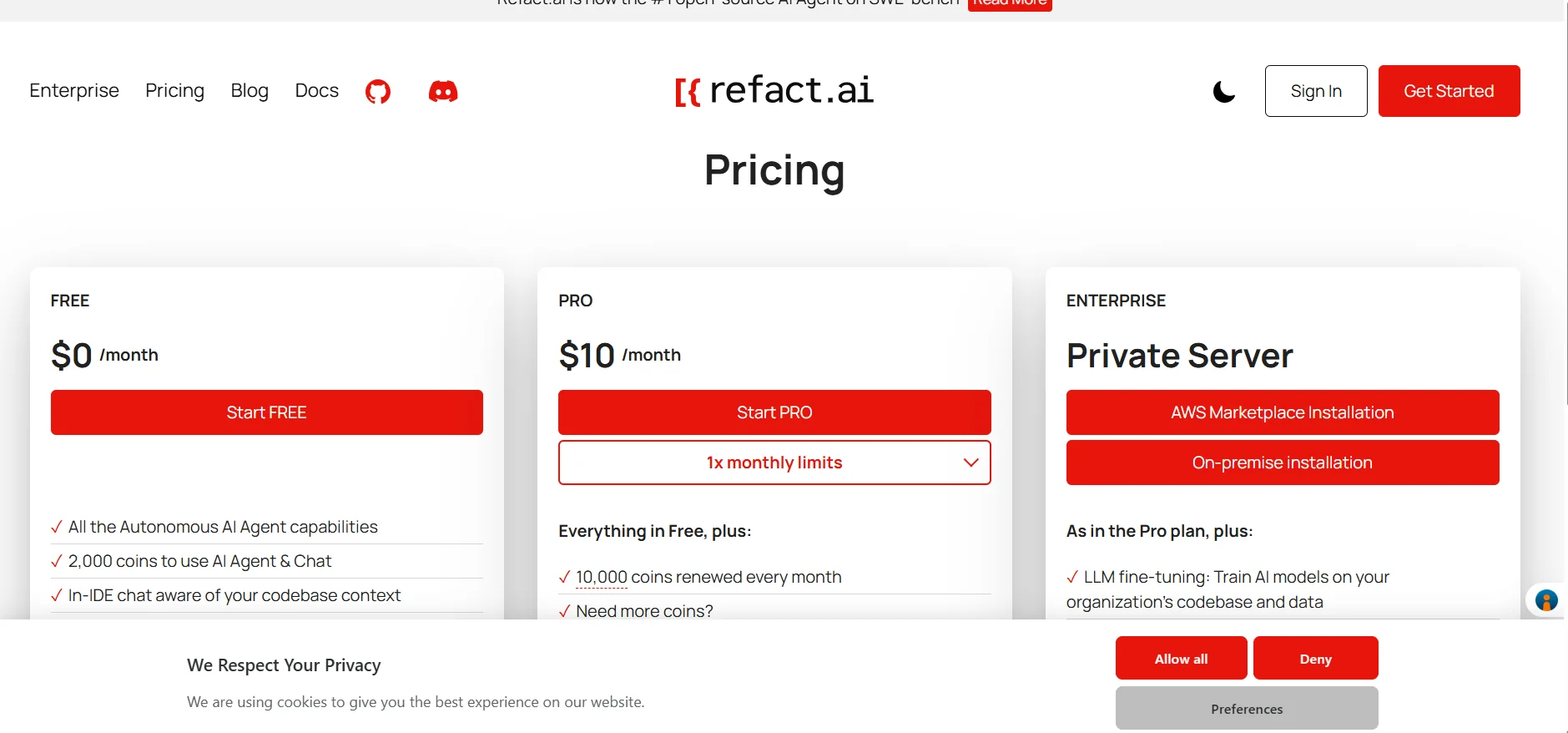Viewport: 1568px width, 733px height.
Task: Open the Blog page
Action: [250, 90]
